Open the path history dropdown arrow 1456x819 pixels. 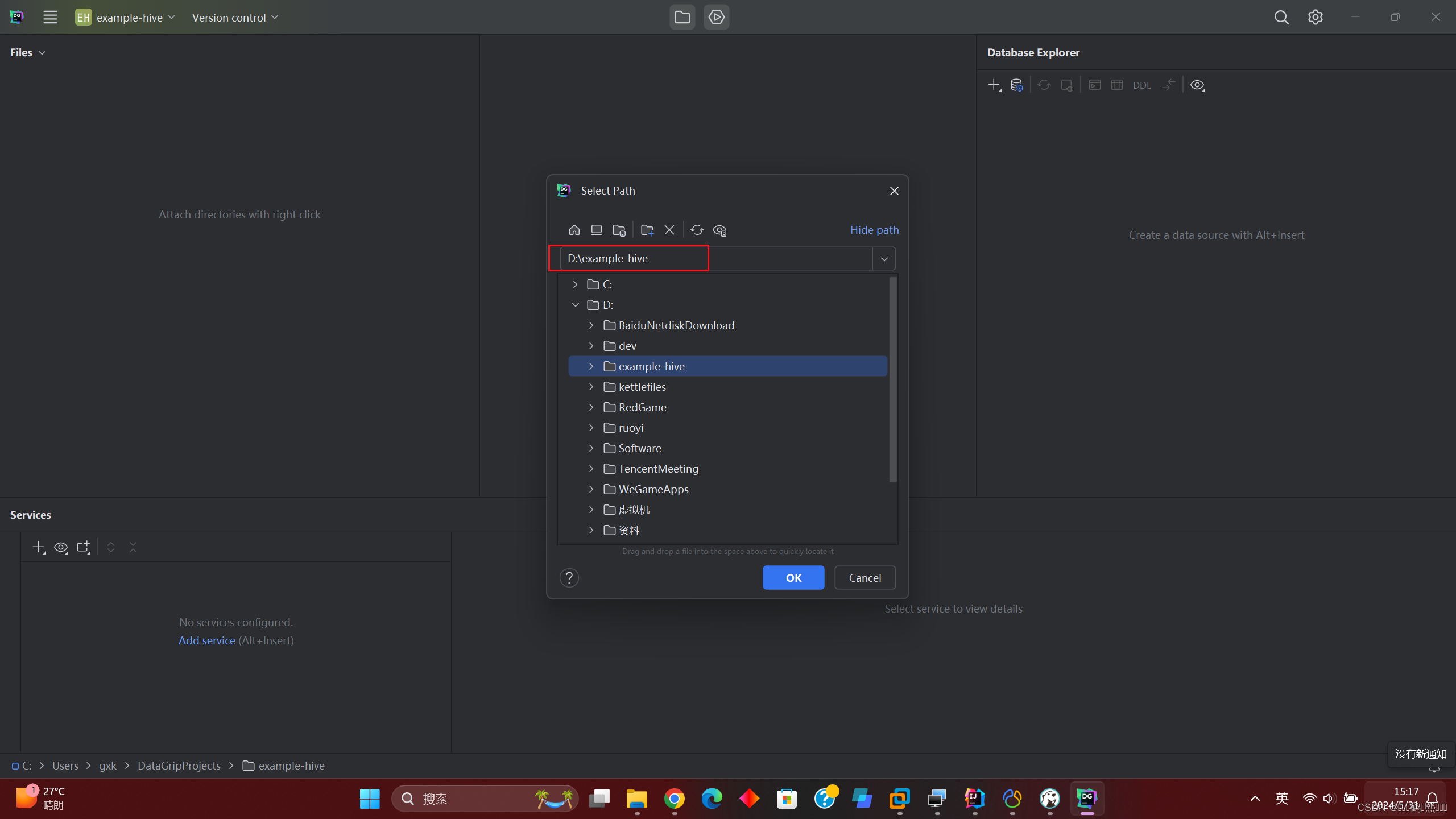(x=884, y=259)
